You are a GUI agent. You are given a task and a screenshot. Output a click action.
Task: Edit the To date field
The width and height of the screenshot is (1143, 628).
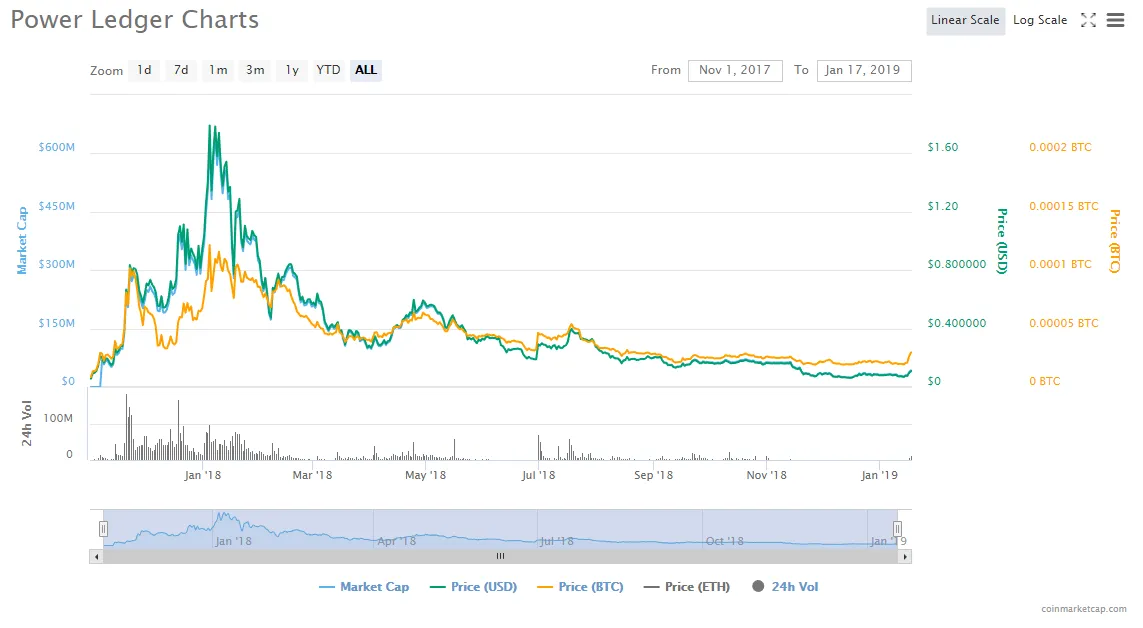(x=864, y=70)
